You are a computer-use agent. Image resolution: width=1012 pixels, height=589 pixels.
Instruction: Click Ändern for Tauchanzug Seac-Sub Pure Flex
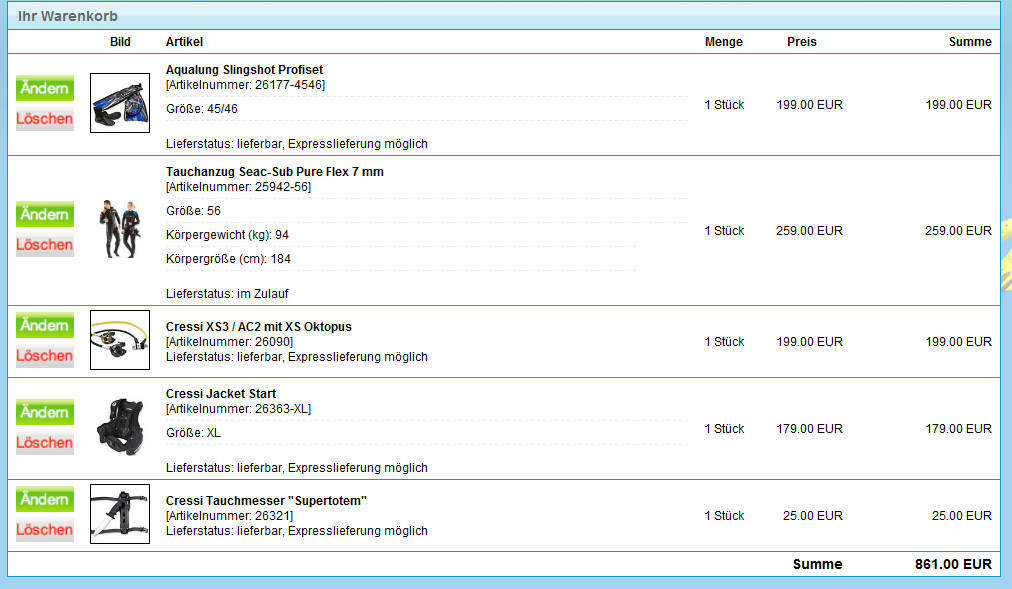pos(45,214)
